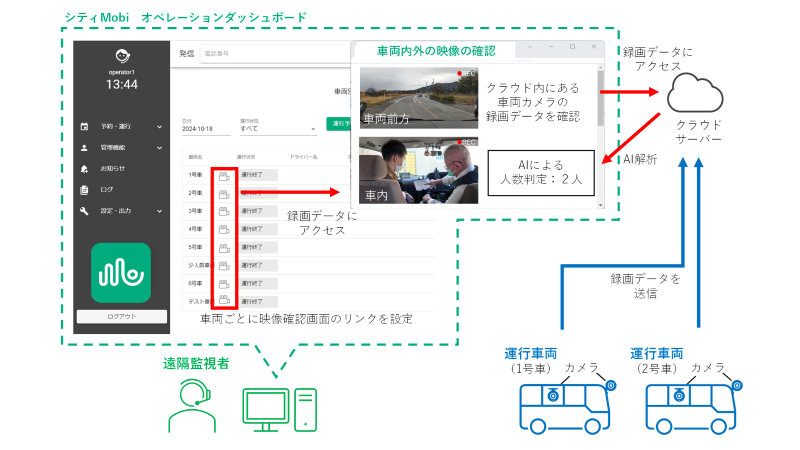Viewport: 800px width, 450px height.
Task: Expand the 予約・運行 sidebar menu chevron
Action: coord(160,127)
